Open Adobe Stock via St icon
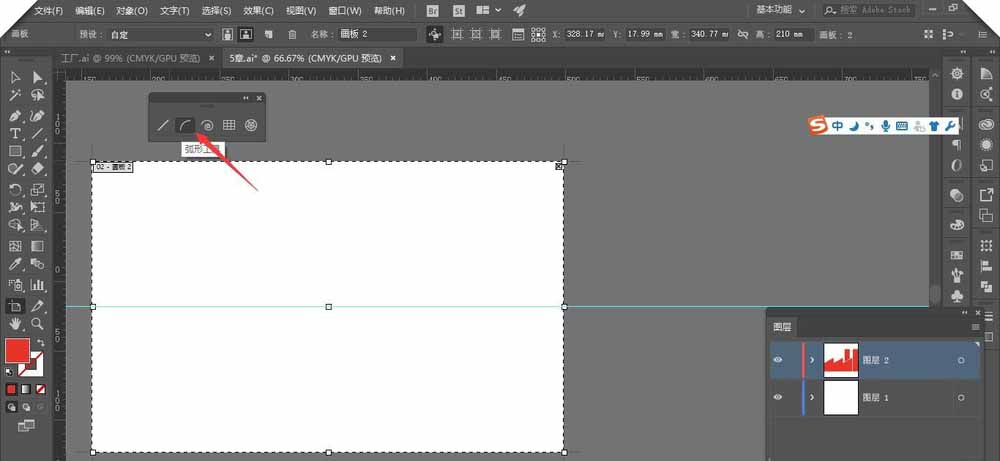The height and width of the screenshot is (461, 1000). [459, 10]
